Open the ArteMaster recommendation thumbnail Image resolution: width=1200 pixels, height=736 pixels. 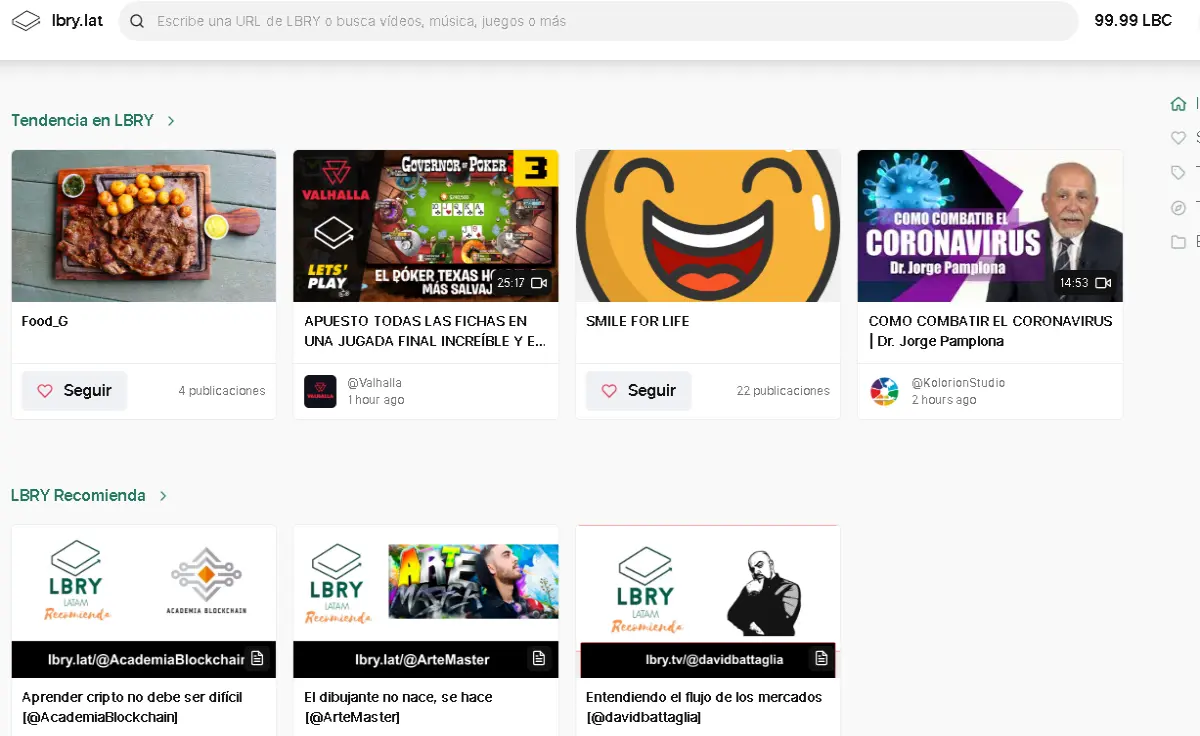tap(425, 601)
